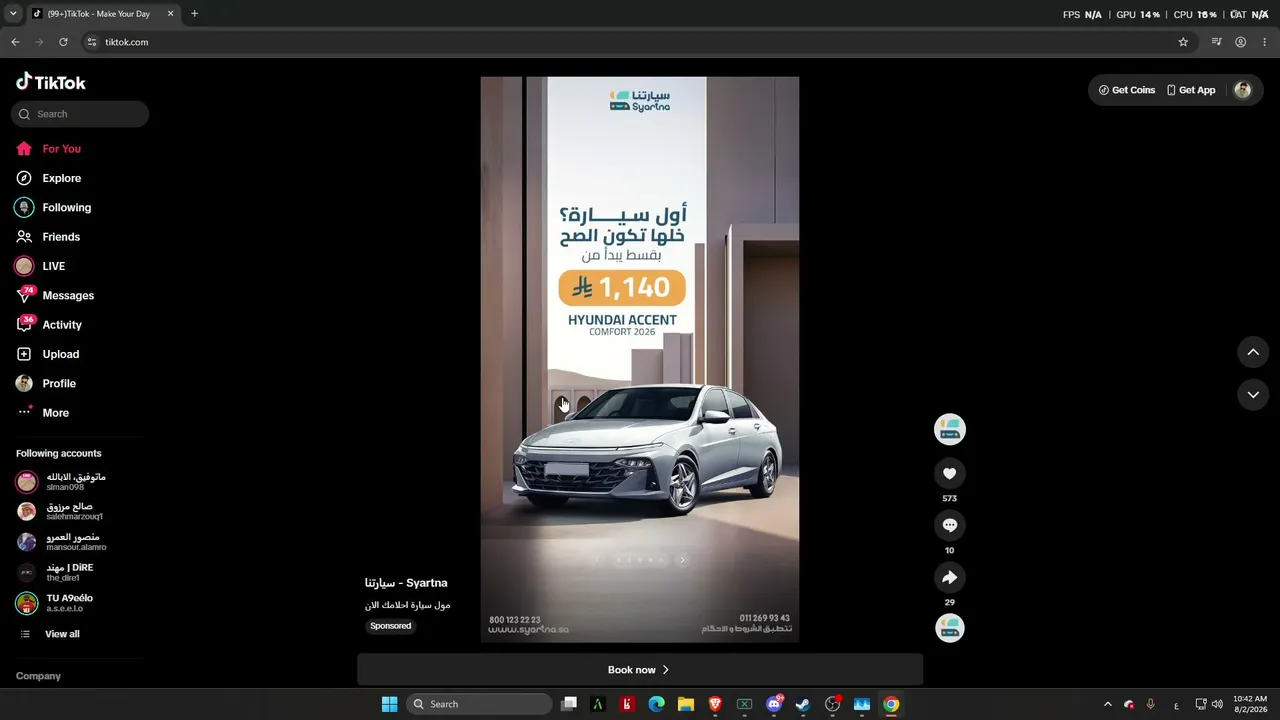This screenshot has width=1280, height=720.
Task: Click the browser back arrow
Action: [15, 42]
